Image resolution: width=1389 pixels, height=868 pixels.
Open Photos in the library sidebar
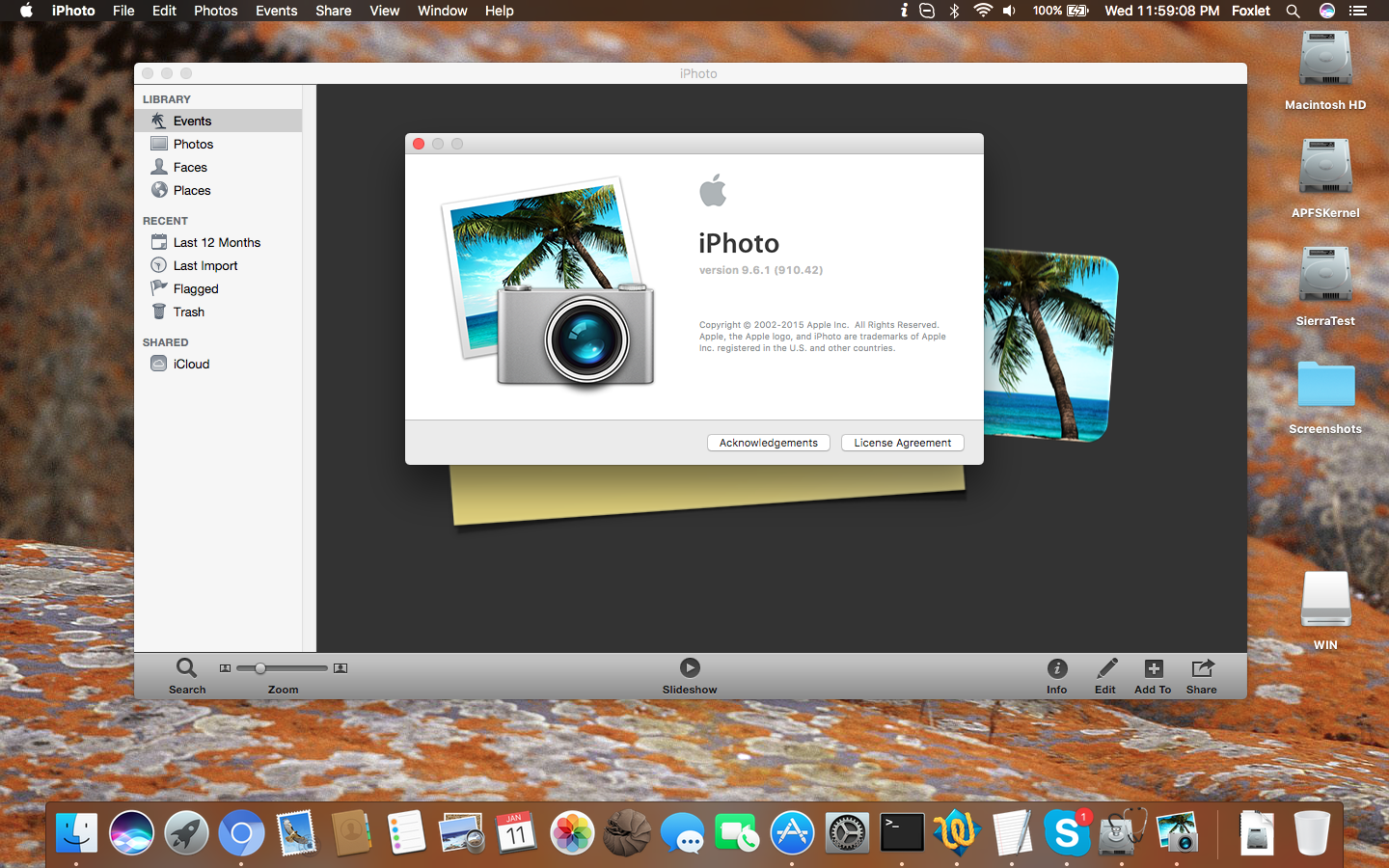(x=218, y=144)
